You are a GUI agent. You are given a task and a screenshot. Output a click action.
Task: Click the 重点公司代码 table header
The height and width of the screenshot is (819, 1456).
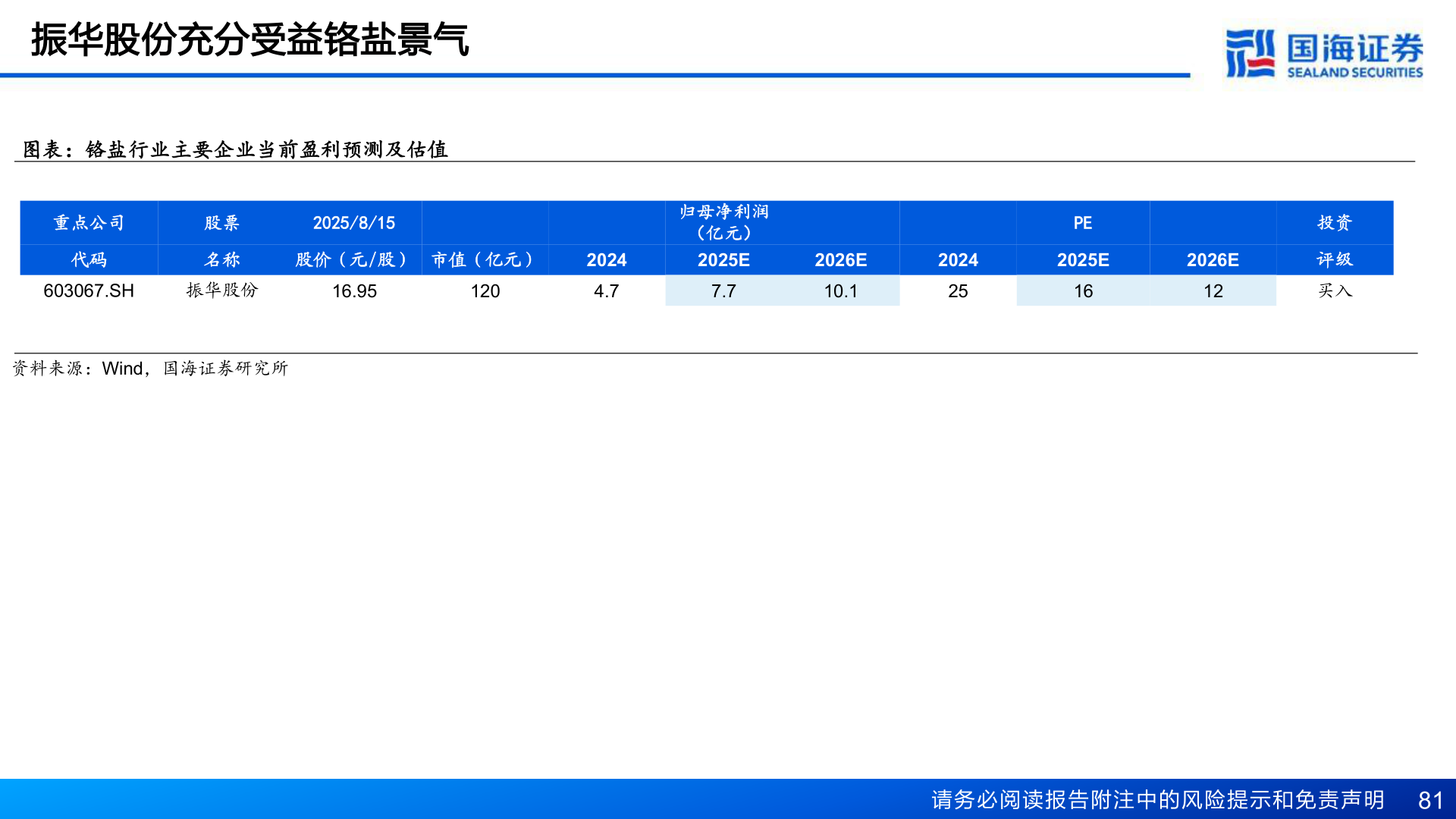click(x=89, y=241)
